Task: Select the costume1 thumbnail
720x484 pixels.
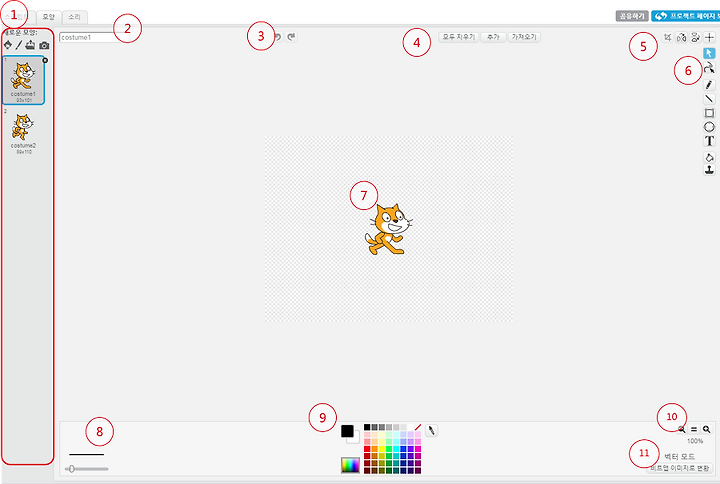Action: click(x=23, y=80)
